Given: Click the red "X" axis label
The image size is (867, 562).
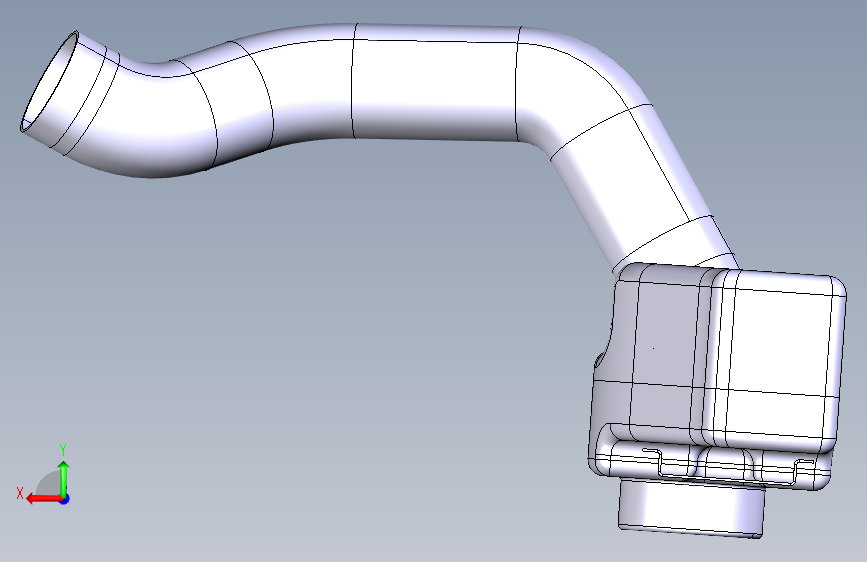Looking at the screenshot, I should [x=20, y=493].
